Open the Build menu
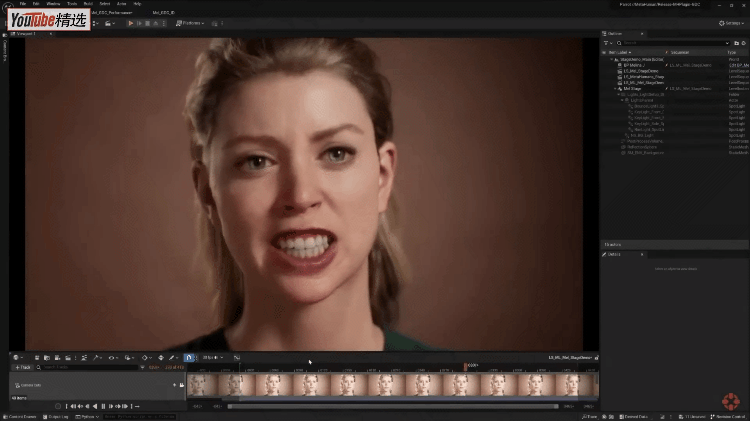 click(88, 3)
